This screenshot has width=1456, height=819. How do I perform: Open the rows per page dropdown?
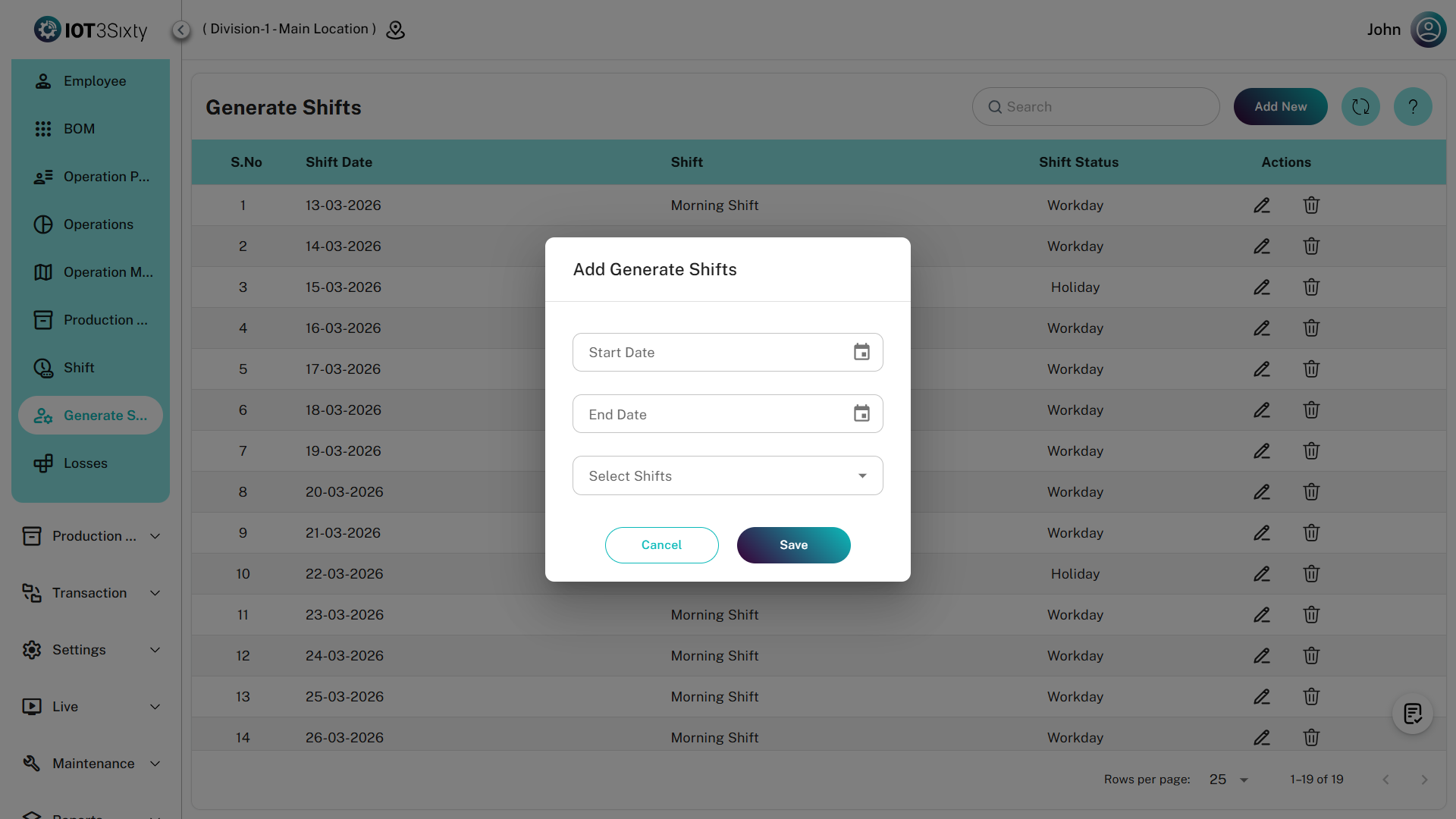point(1229,780)
